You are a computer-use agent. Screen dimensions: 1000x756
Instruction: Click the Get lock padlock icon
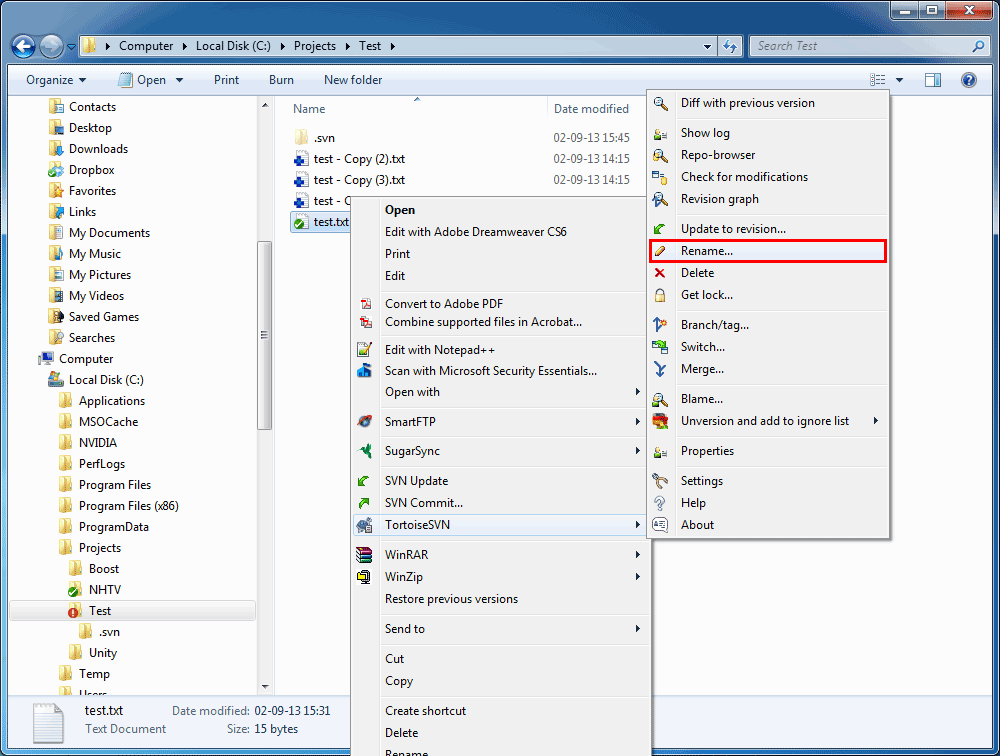pos(660,295)
